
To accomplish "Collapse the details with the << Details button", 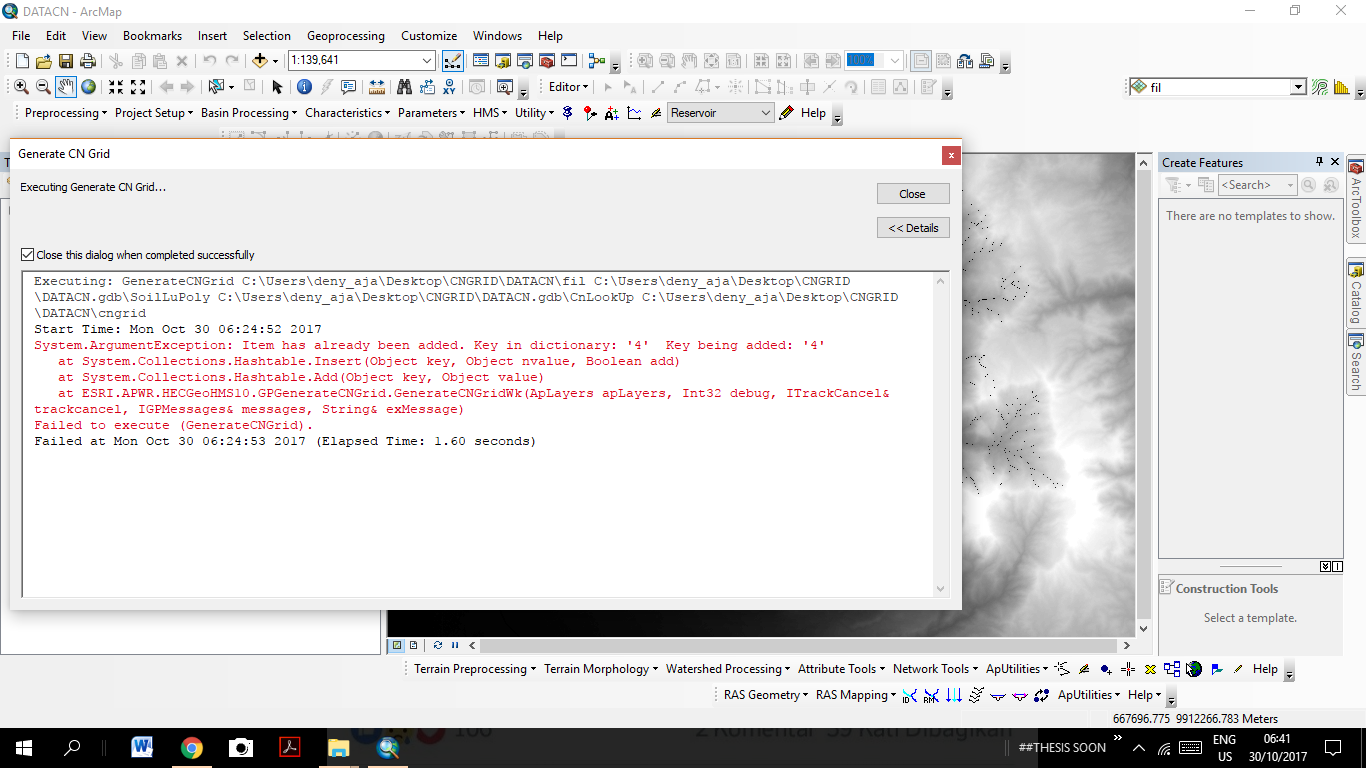I will (913, 228).
